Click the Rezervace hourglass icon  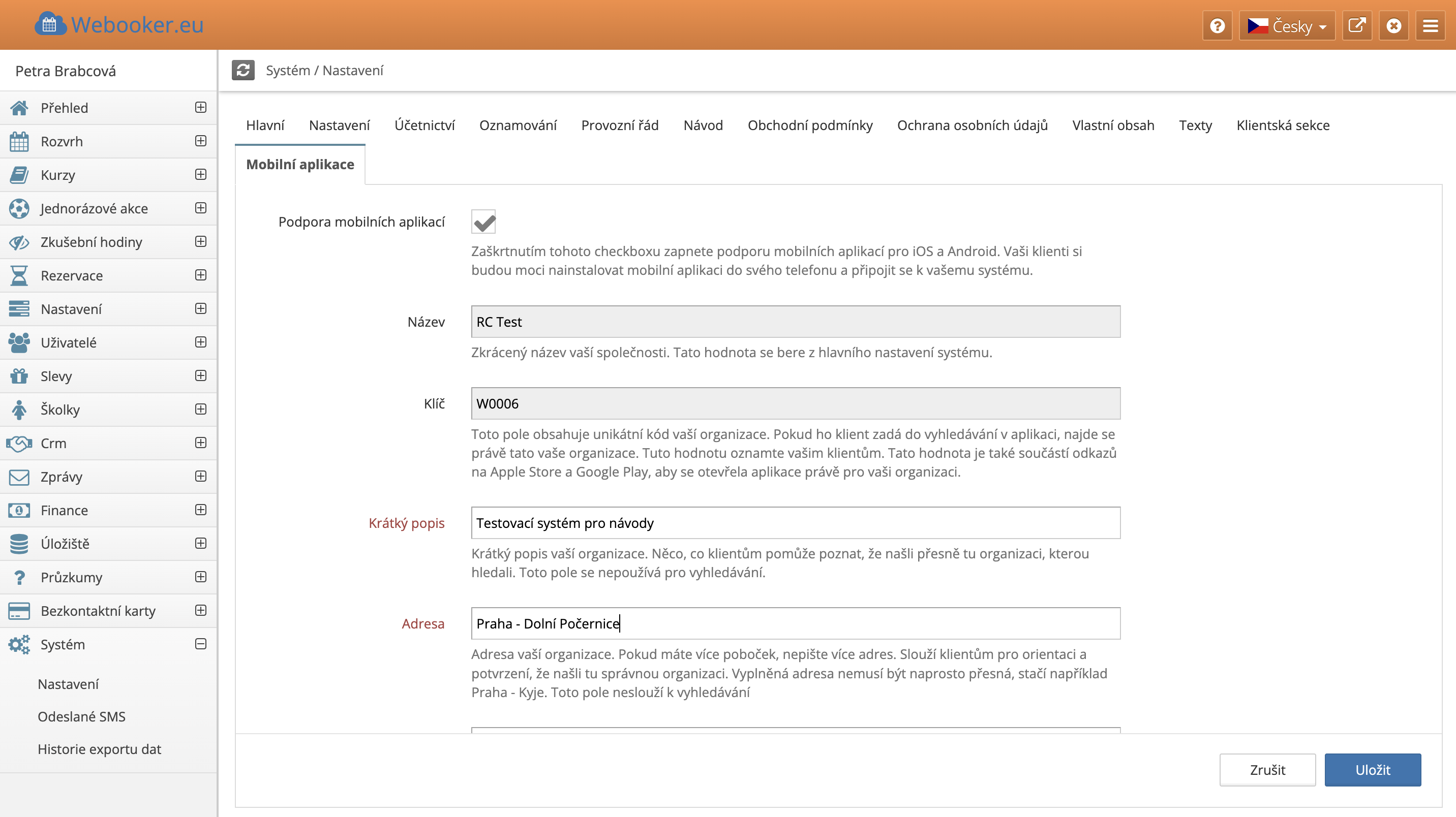coord(19,276)
